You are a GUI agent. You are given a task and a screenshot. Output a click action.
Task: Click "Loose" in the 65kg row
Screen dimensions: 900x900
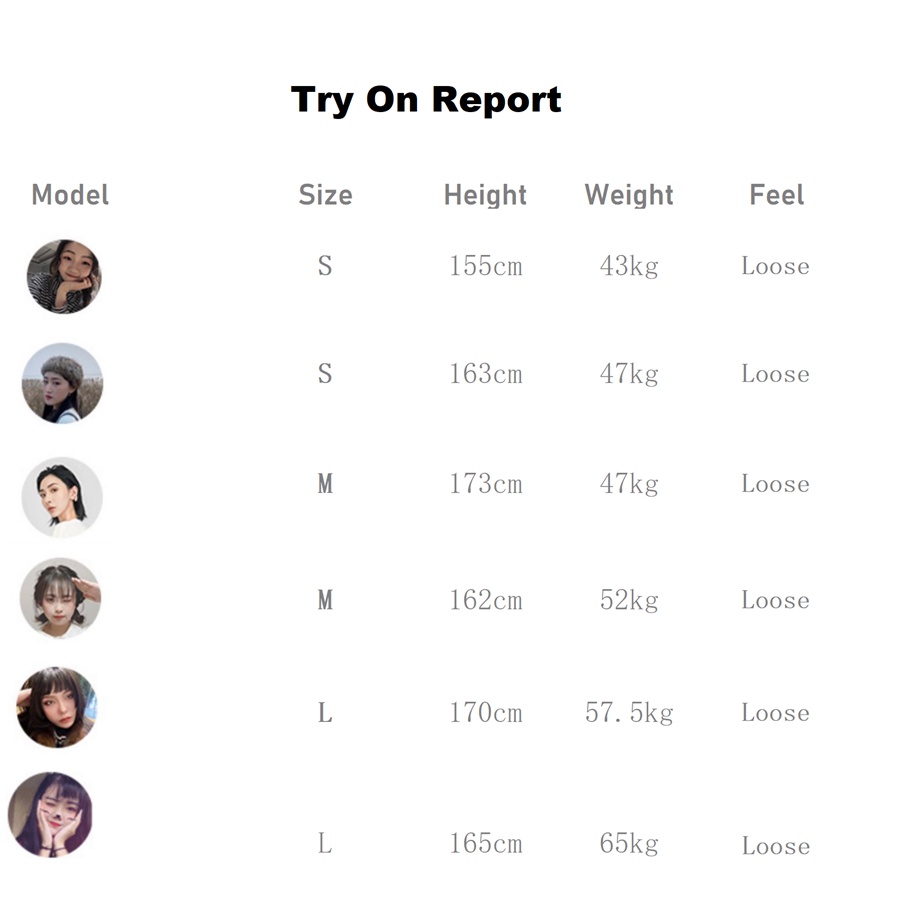click(x=775, y=846)
